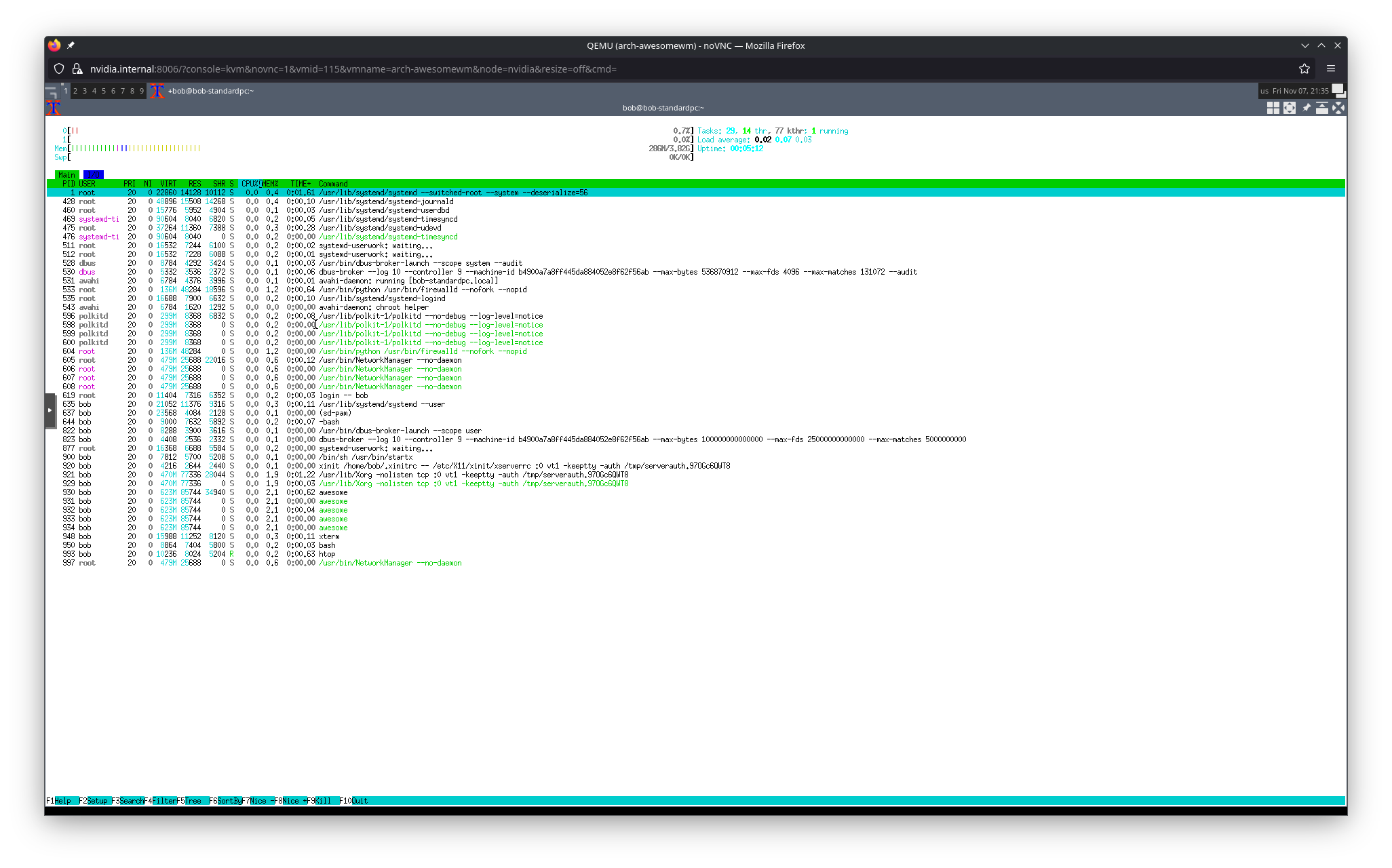Toggle floating mode with the grid titlebar icon
The image size is (1392, 868).
coord(1273,108)
